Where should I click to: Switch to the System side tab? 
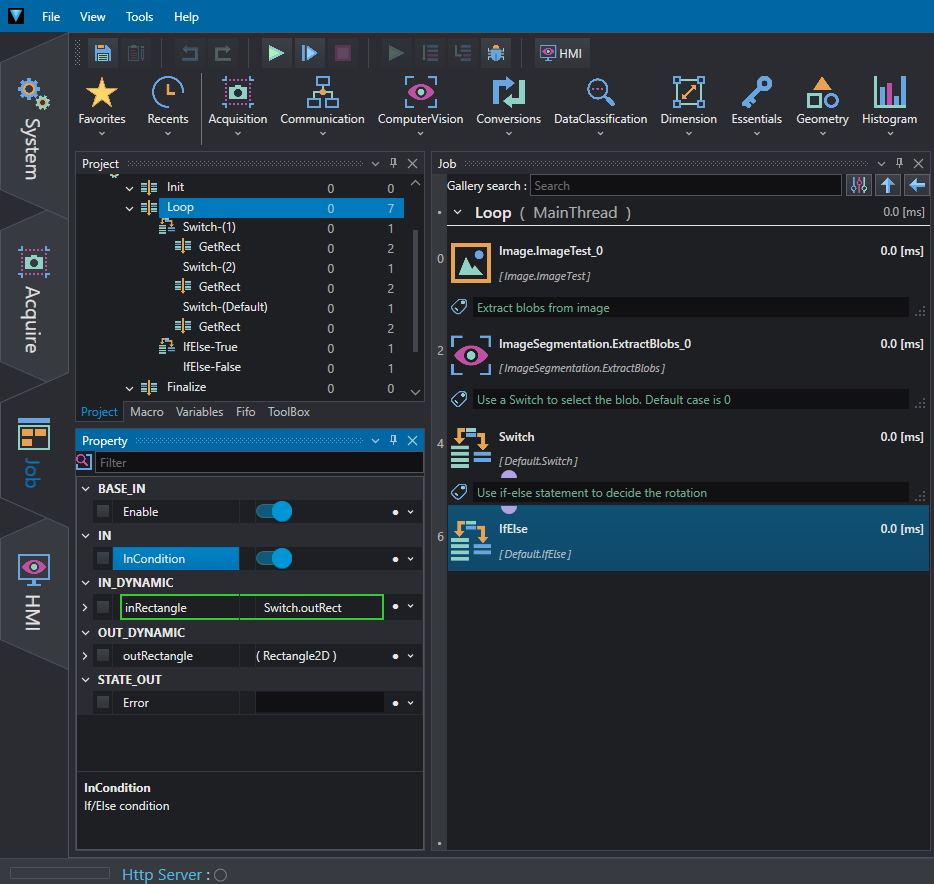pyautogui.click(x=33, y=128)
